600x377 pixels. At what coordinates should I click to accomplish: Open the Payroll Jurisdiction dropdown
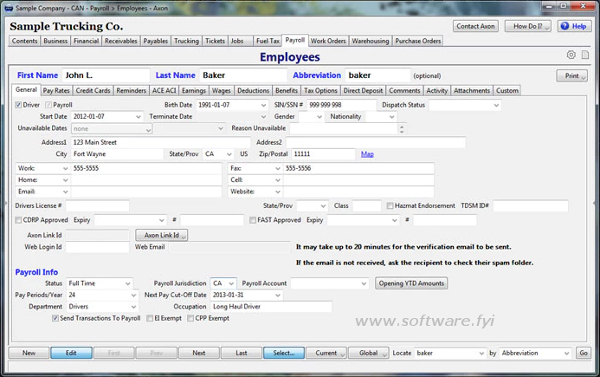coord(231,284)
